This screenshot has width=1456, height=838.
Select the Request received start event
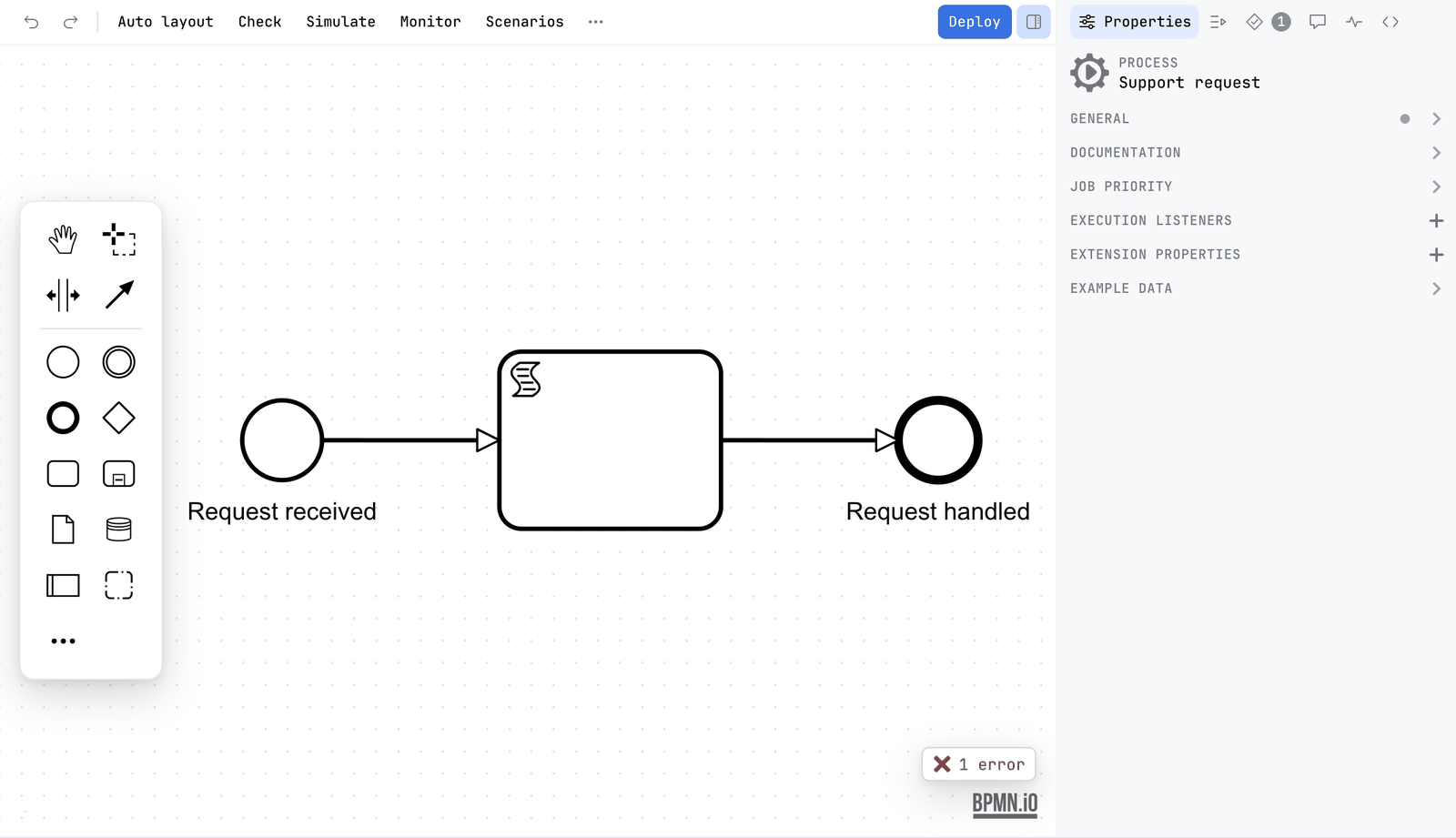click(x=282, y=440)
